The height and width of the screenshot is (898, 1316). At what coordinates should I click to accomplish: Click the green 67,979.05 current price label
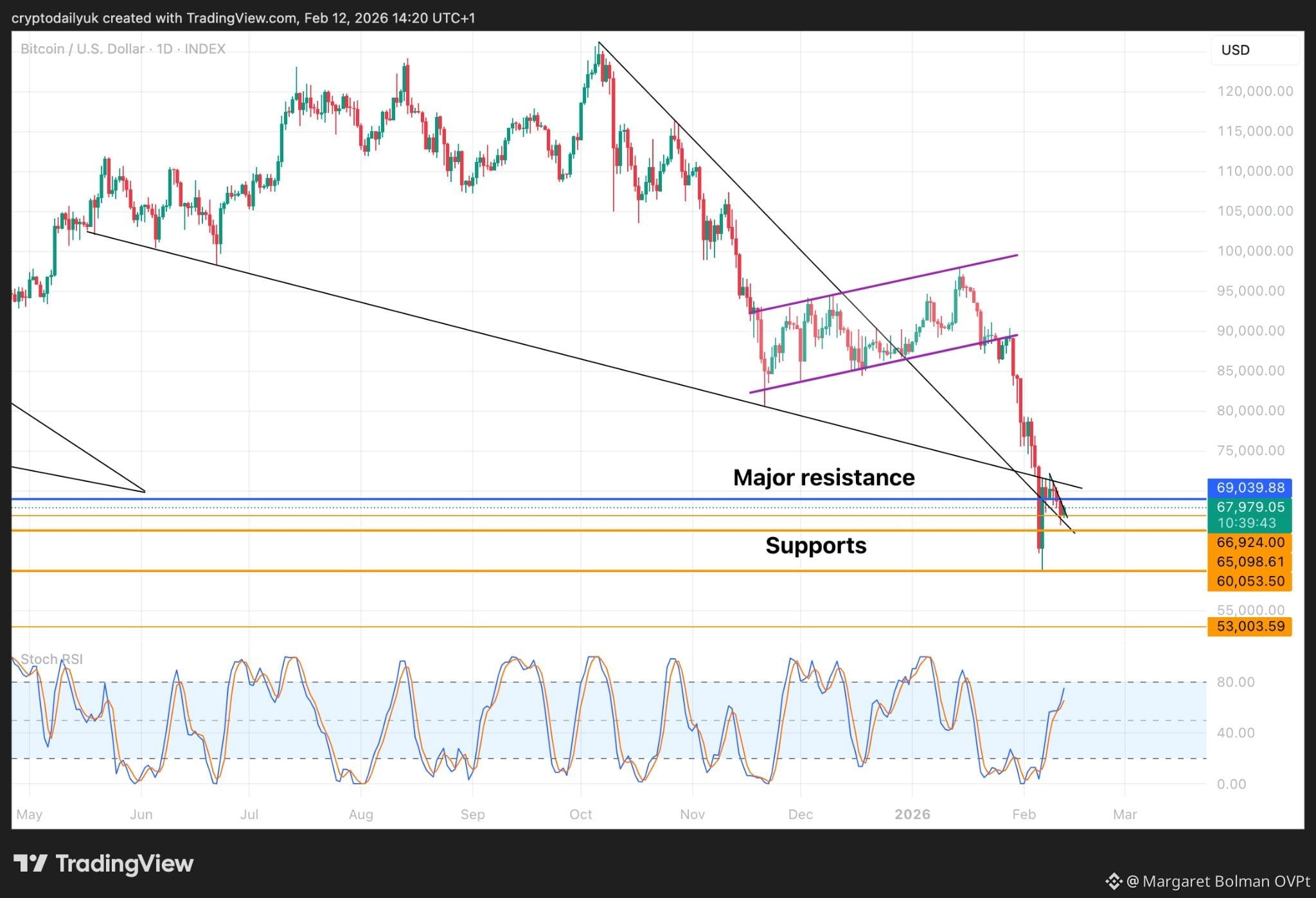click(1250, 507)
